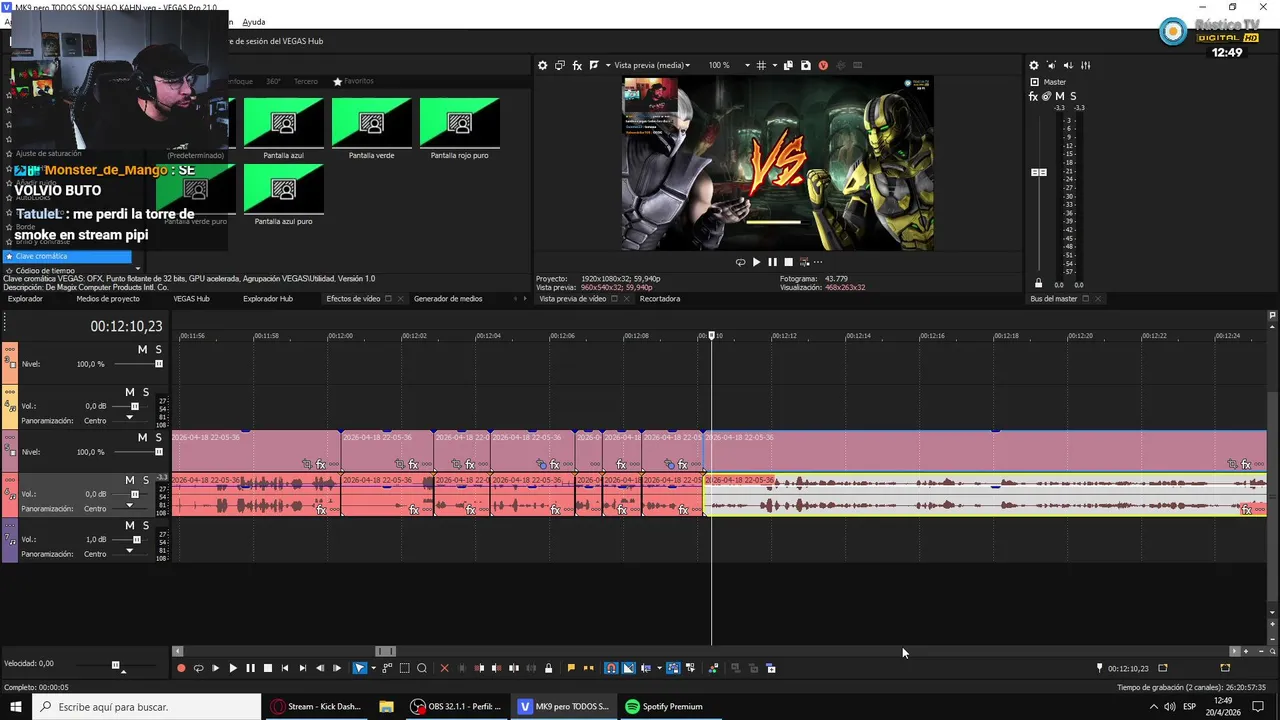The image size is (1280, 720).
Task: Select the Pantalla rojo puro preset thumbnail
Action: (459, 123)
